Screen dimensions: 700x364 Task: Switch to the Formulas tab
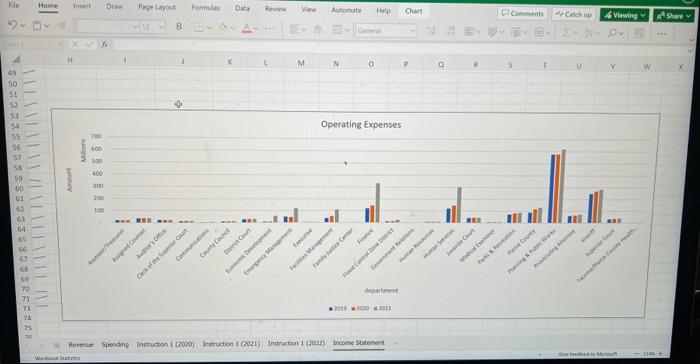click(x=205, y=8)
